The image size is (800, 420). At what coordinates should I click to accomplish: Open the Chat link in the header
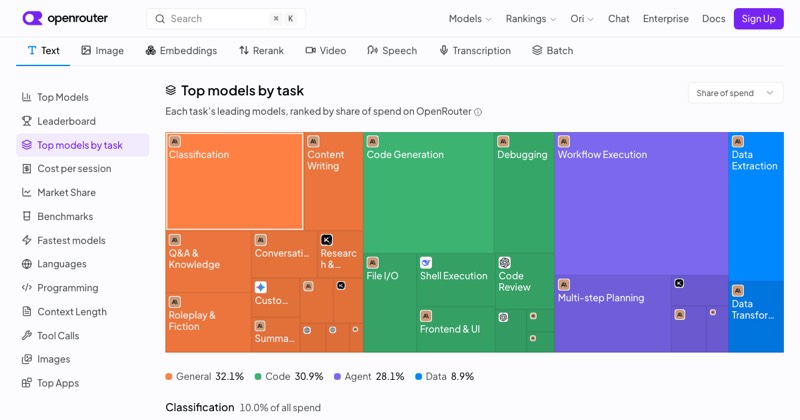click(x=618, y=19)
